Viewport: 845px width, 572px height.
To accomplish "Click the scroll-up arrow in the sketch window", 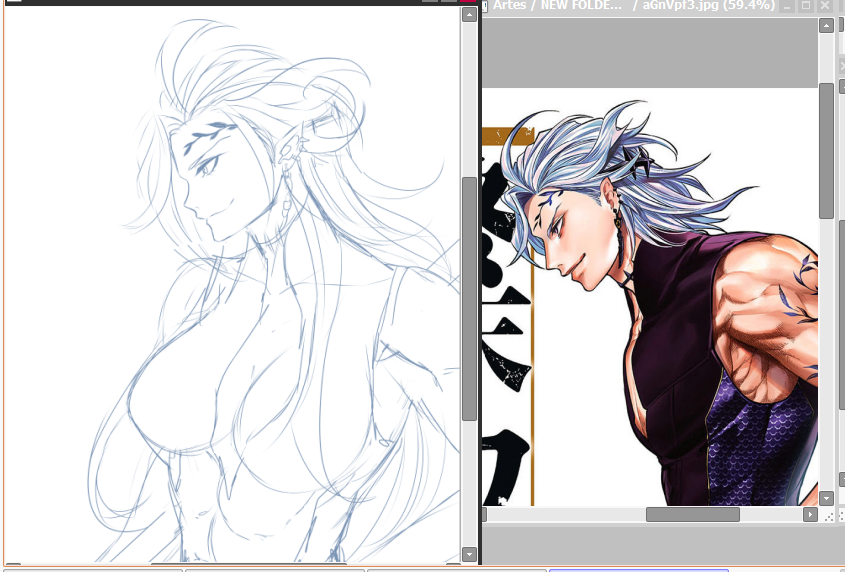I will coord(469,15).
